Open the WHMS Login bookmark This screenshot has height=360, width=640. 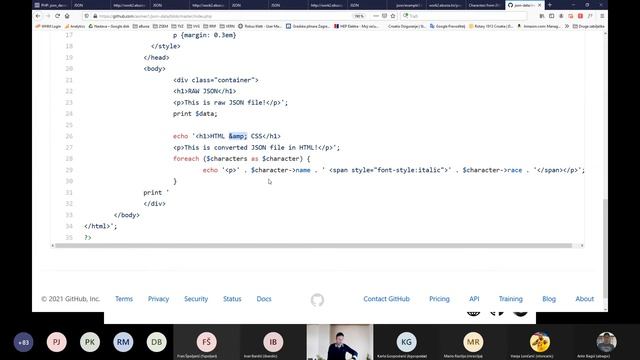48,26
